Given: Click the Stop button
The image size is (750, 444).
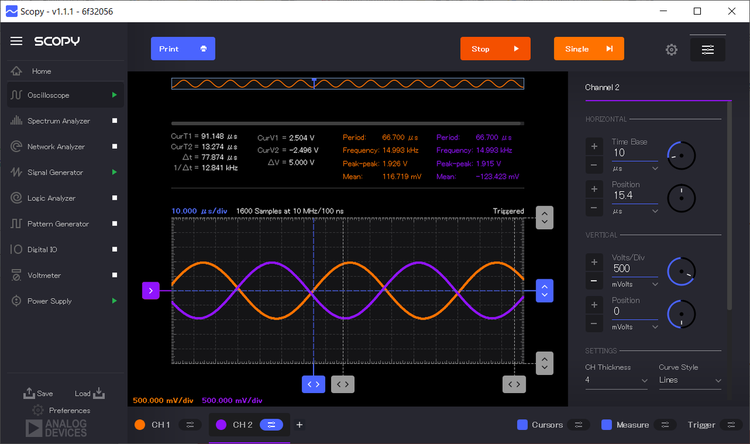Looking at the screenshot, I should tap(495, 49).
